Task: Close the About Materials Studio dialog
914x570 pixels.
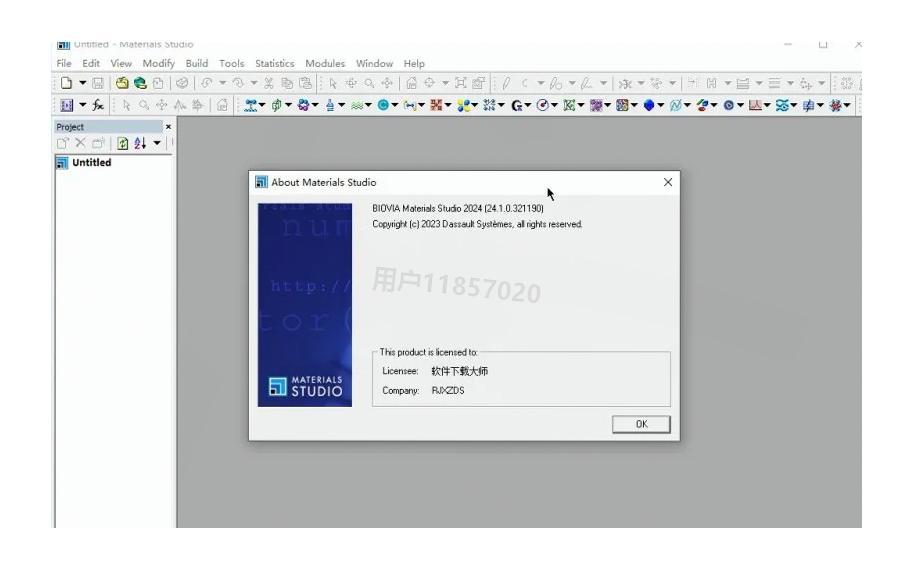Action: coord(668,182)
